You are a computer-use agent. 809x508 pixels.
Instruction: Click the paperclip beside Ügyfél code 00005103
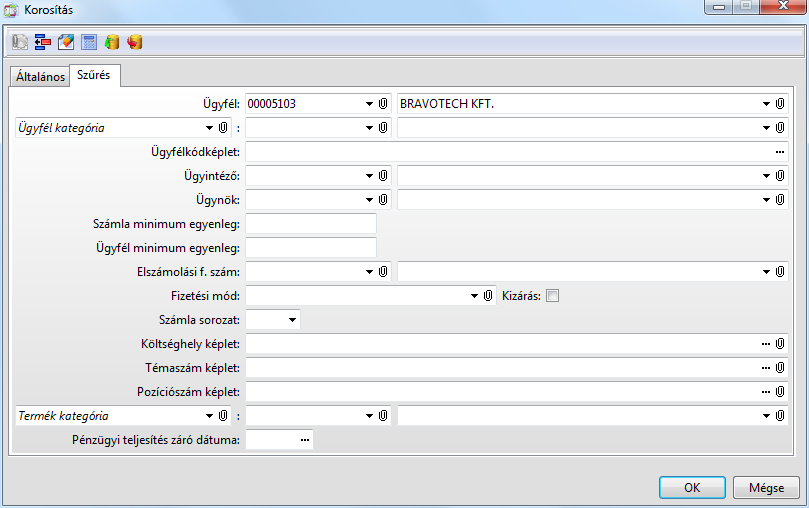click(383, 104)
